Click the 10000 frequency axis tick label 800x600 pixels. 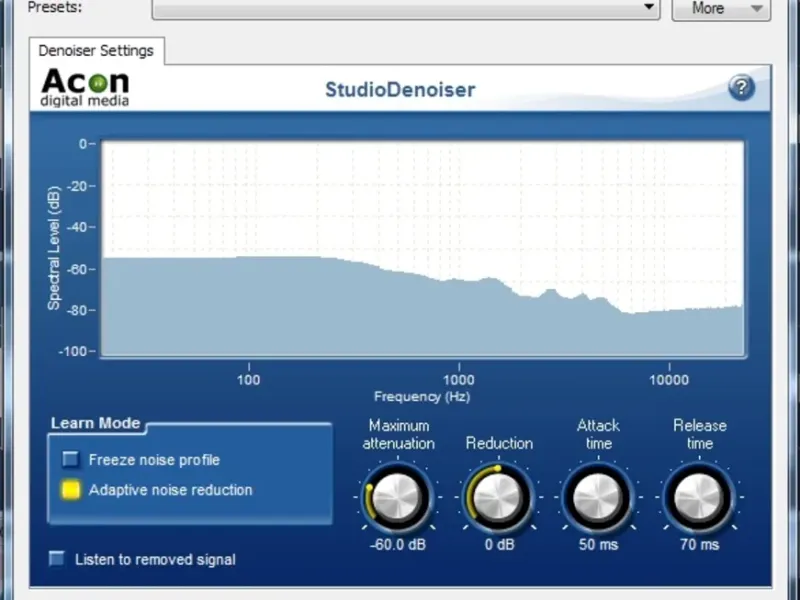pyautogui.click(x=669, y=380)
